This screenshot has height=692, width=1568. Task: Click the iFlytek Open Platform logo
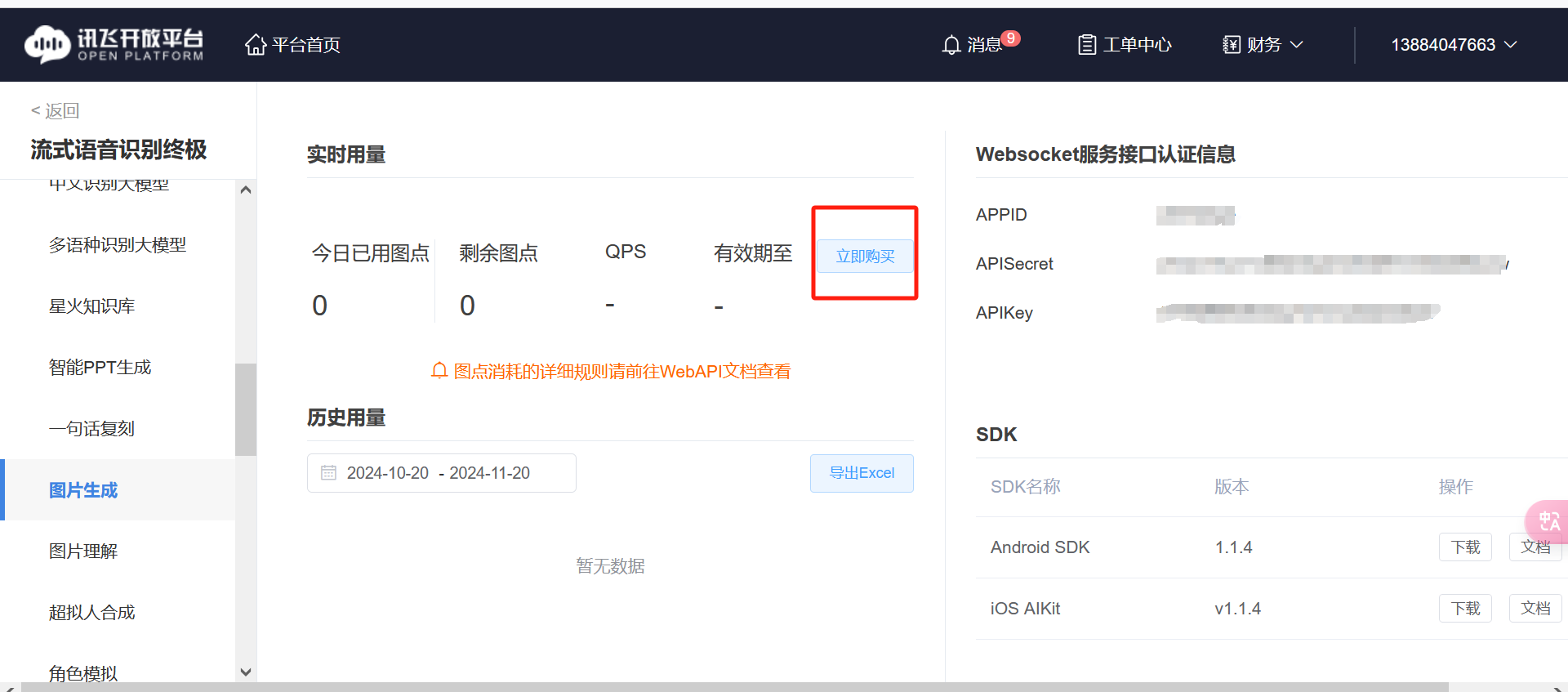click(x=114, y=44)
